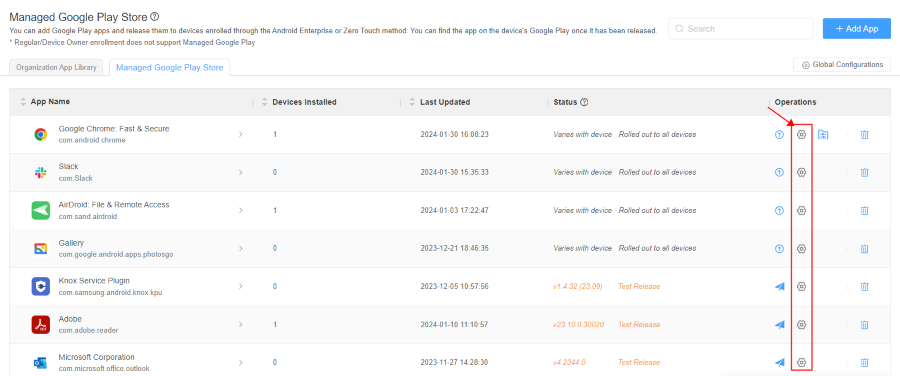
Task: Expand the AirDroid row chevron
Action: tap(240, 211)
